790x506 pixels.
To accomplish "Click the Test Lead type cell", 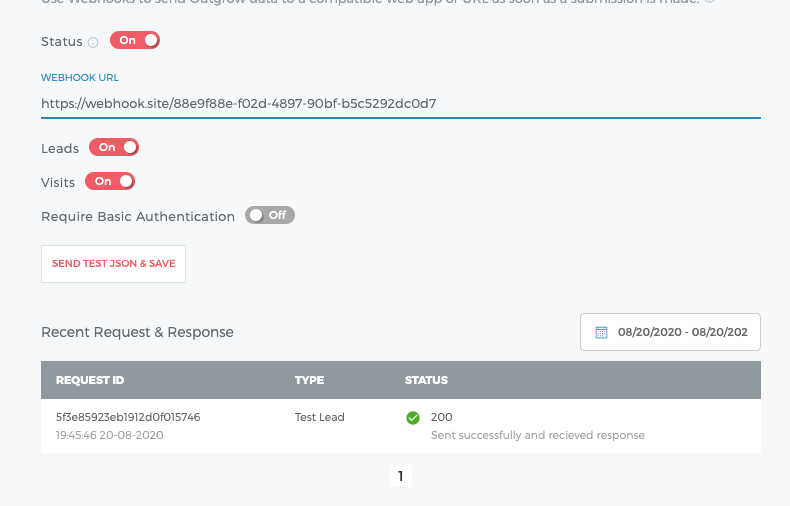I will [319, 417].
